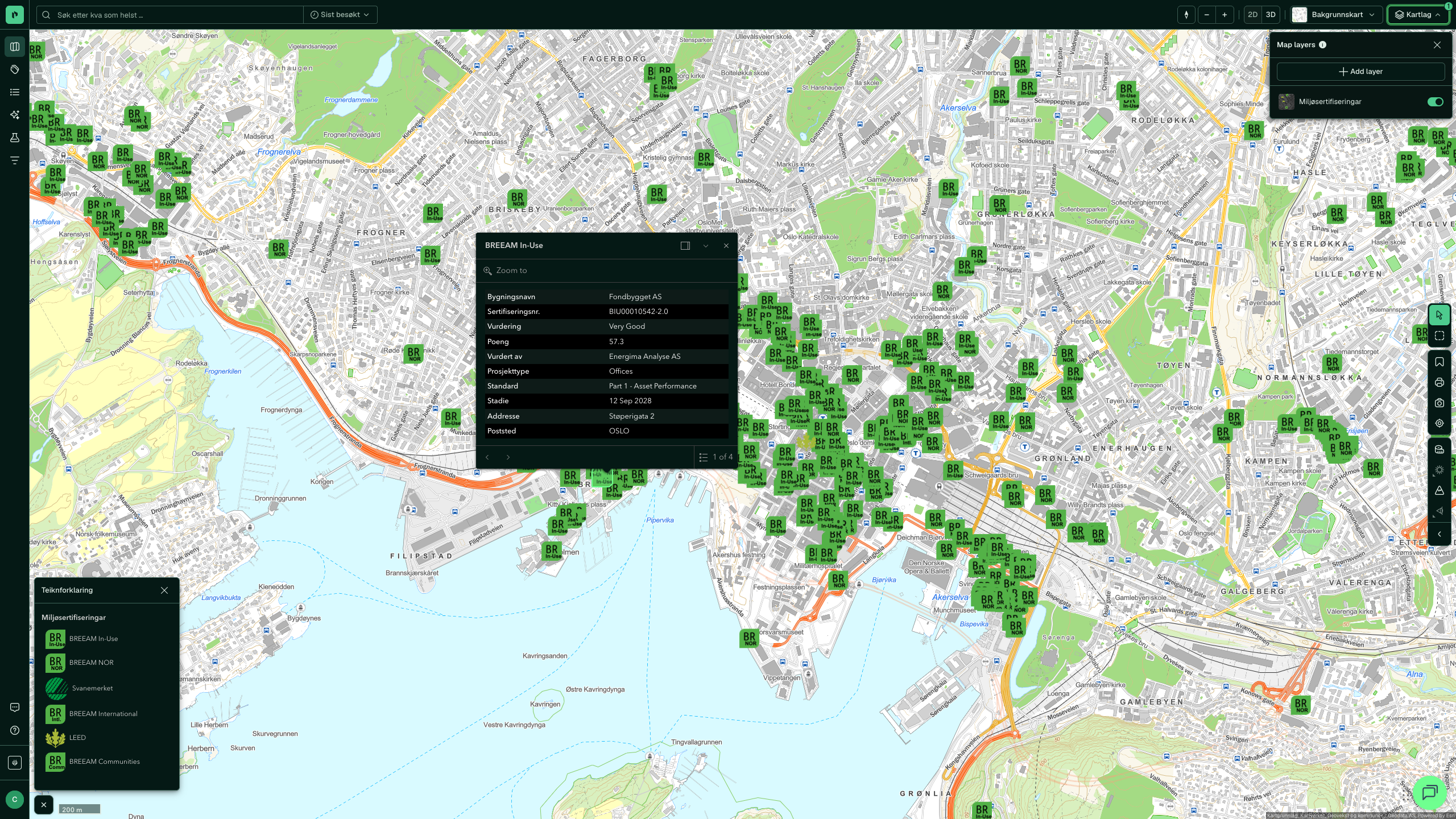
Task: Collapse the BREEAM In-Use popup
Action: (x=705, y=246)
